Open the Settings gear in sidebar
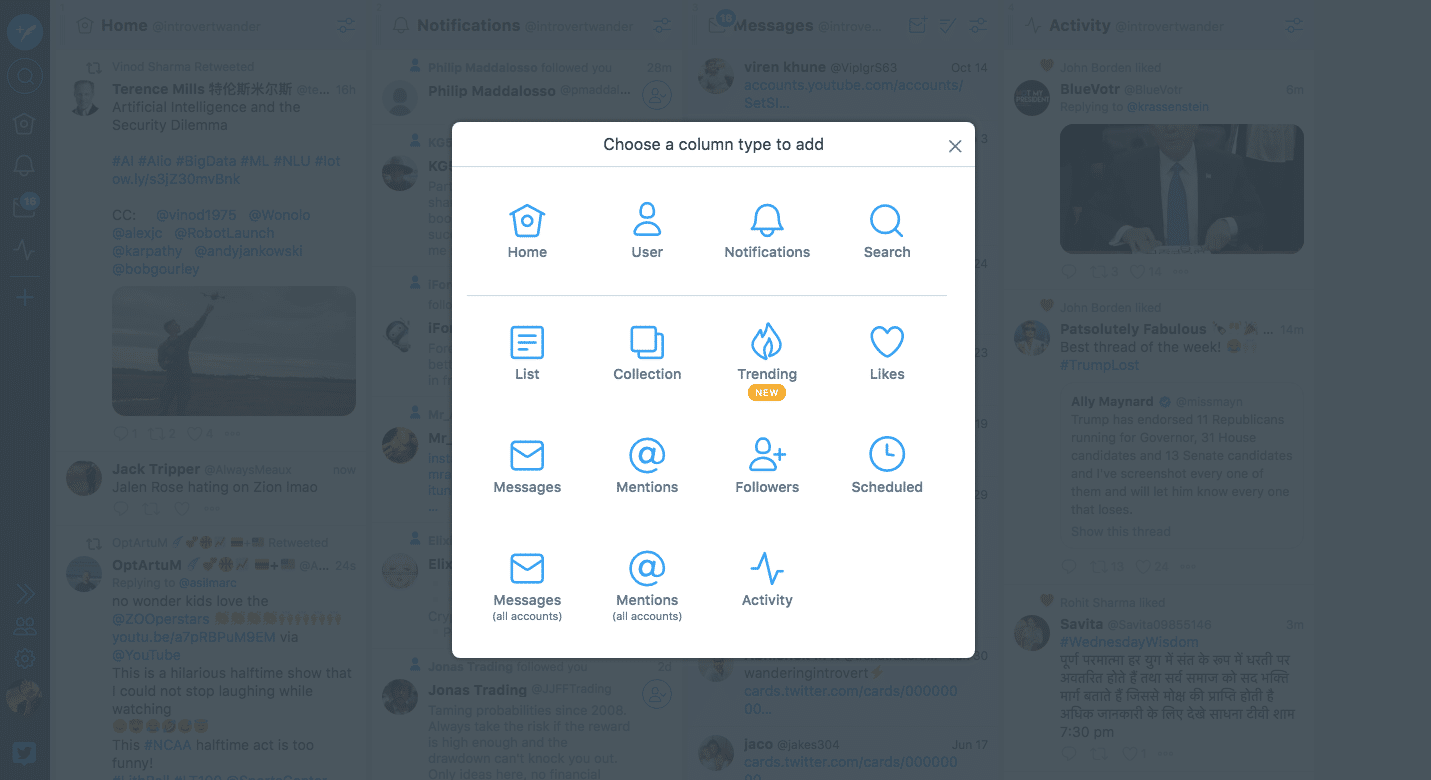The image size is (1431, 780). tap(25, 659)
